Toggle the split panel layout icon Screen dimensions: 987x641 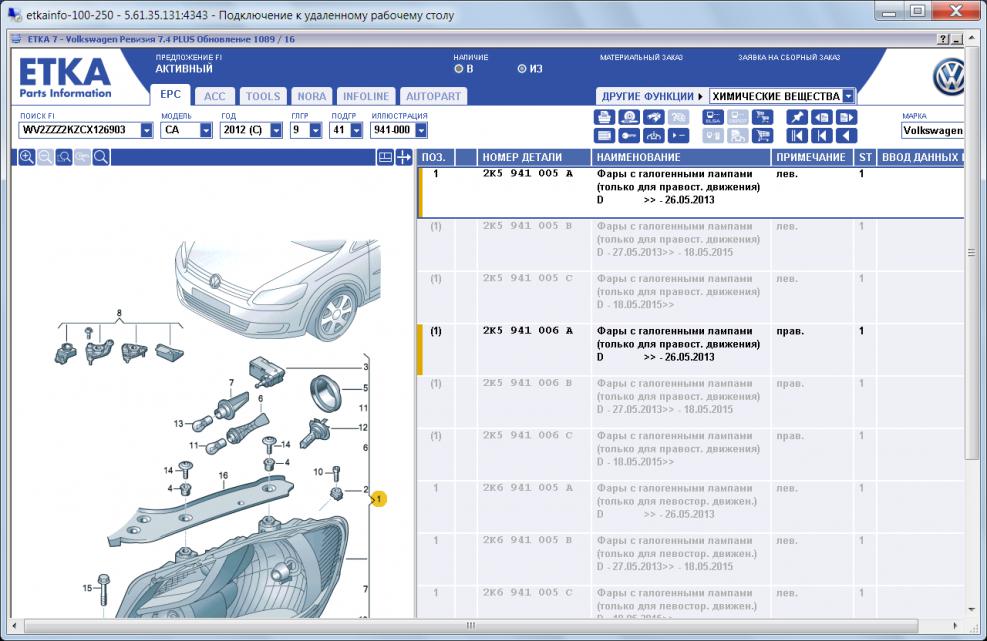pos(385,157)
